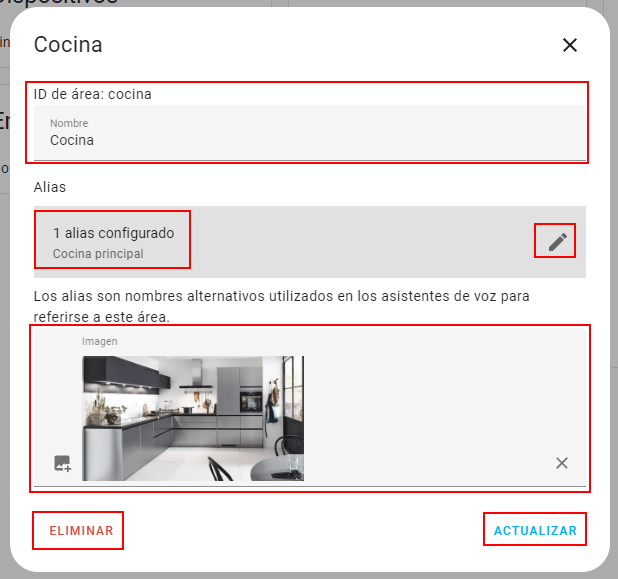Close the Cocina dialog with the X
Viewport: 618px width, 579px height.
point(570,45)
